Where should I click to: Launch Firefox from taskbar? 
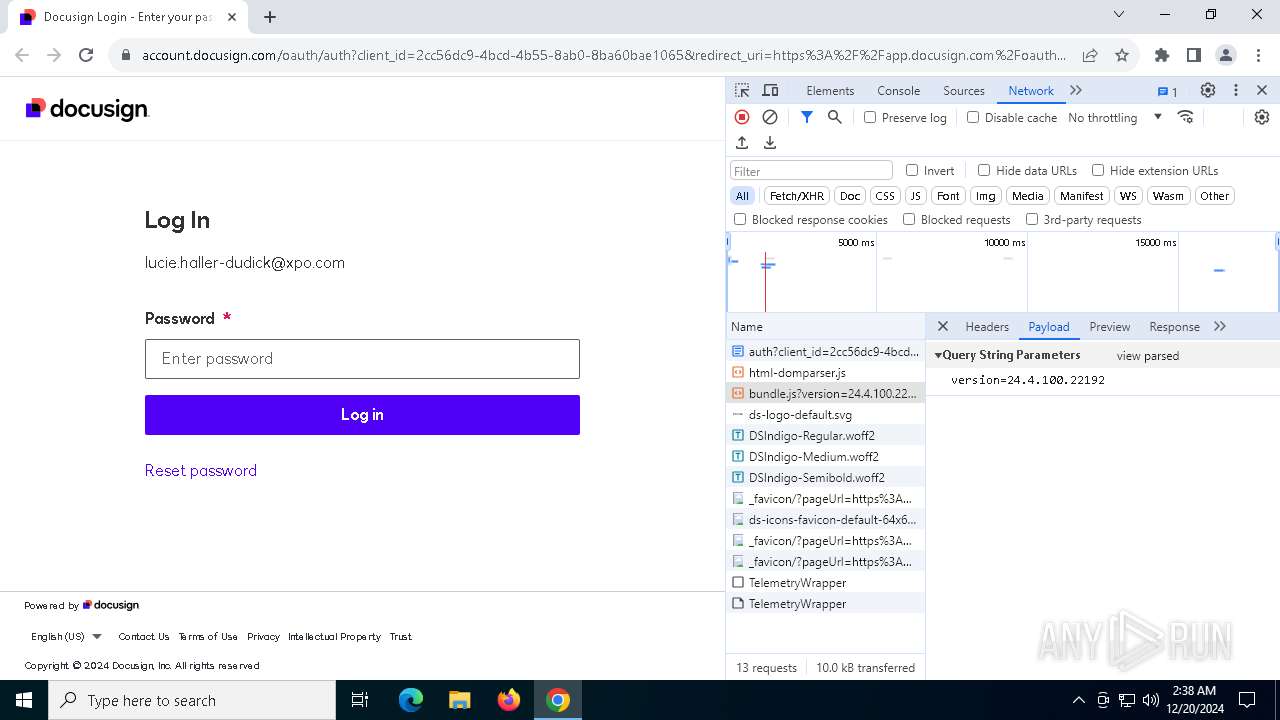509,700
